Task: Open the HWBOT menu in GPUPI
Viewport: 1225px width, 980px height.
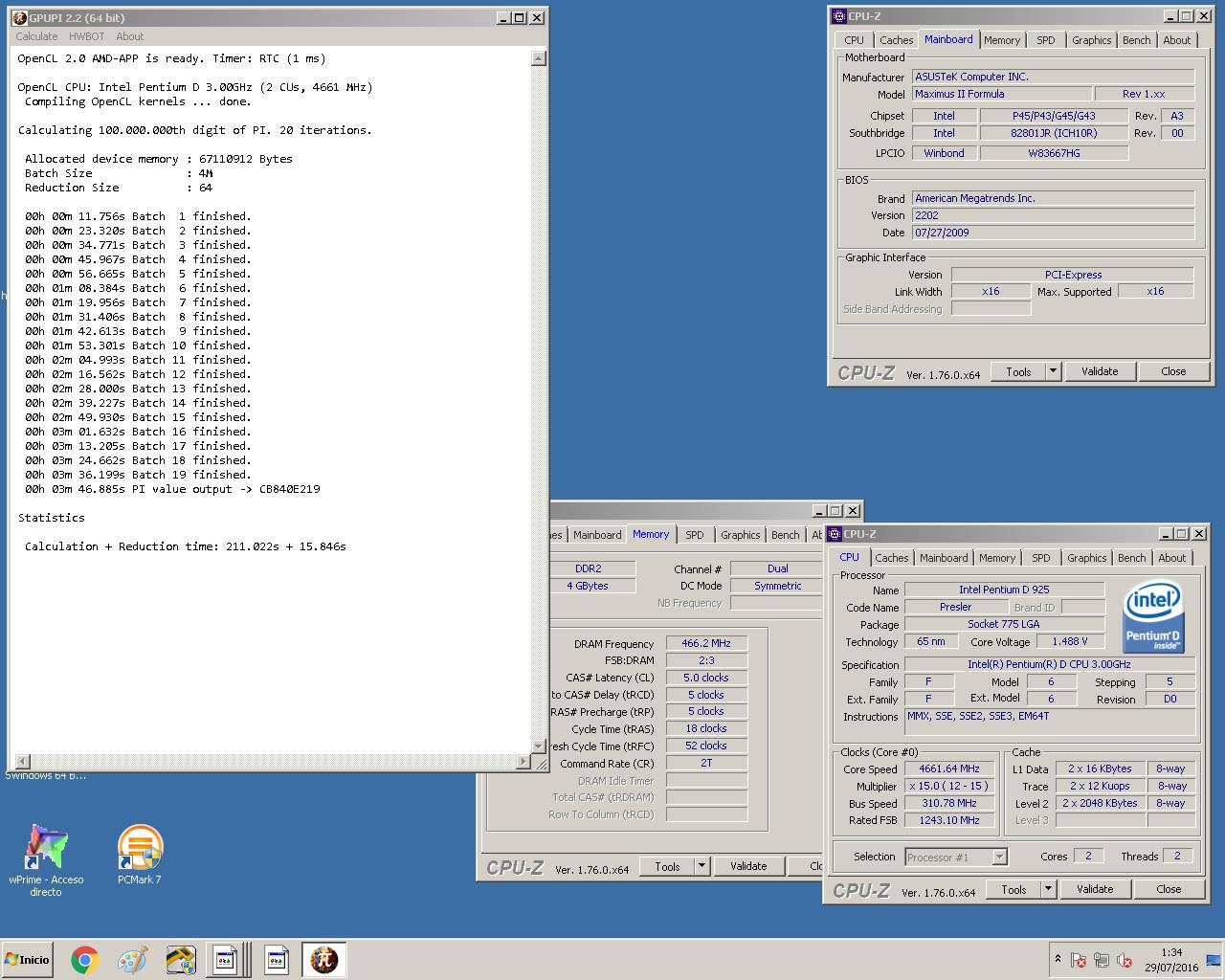Action: [86, 36]
